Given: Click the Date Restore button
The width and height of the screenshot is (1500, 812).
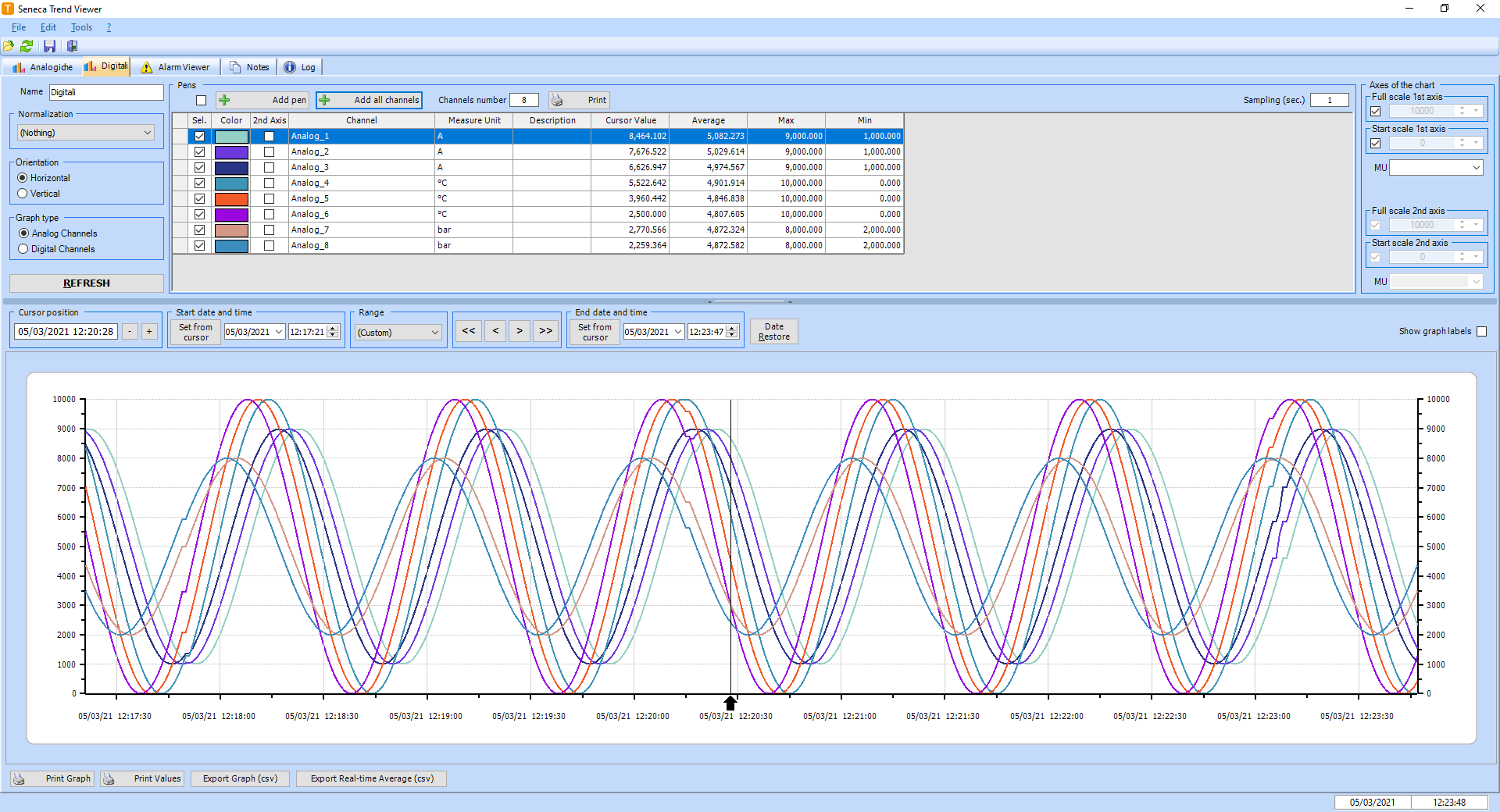Looking at the screenshot, I should coord(773,332).
